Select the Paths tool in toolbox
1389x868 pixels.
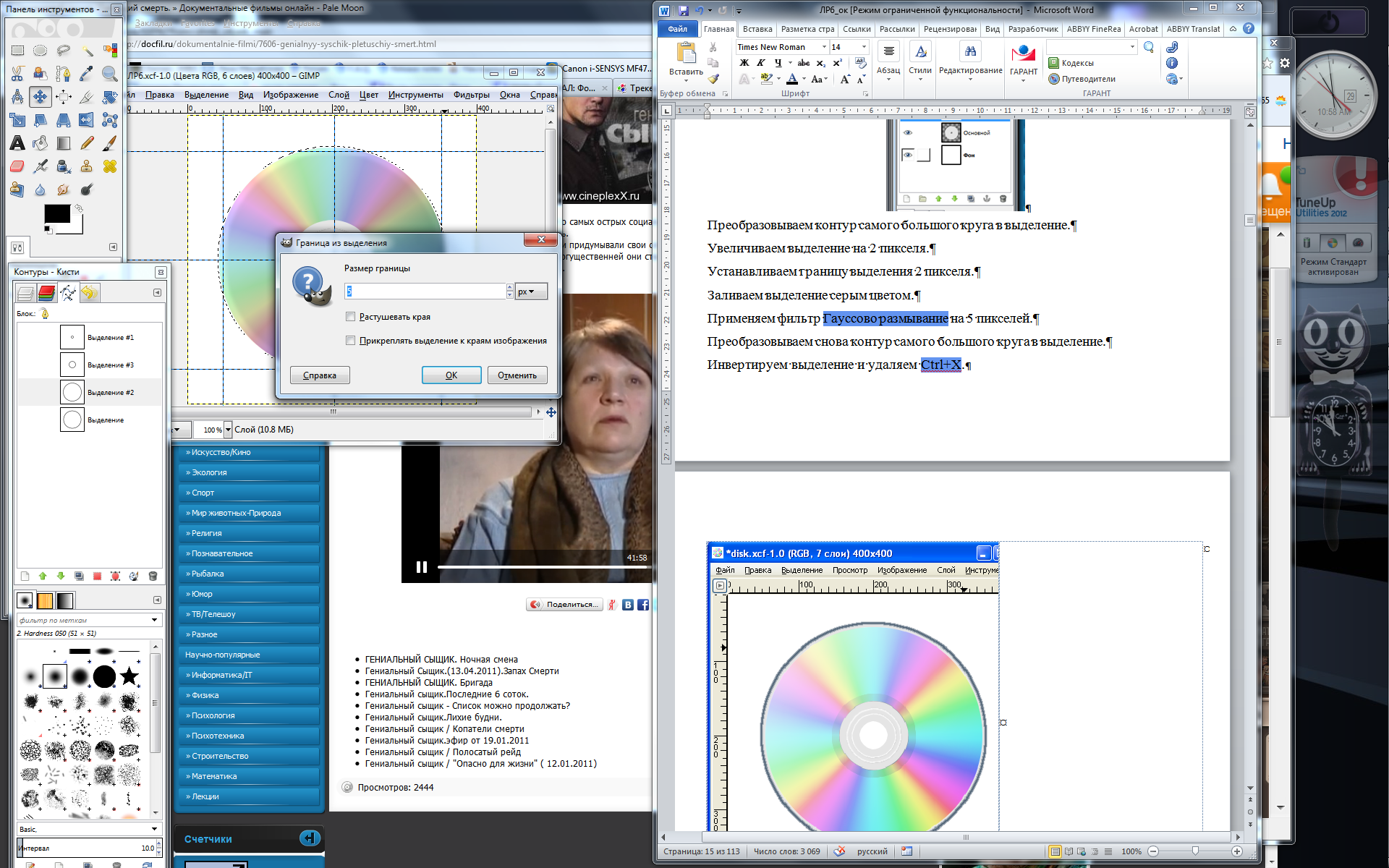(x=64, y=74)
